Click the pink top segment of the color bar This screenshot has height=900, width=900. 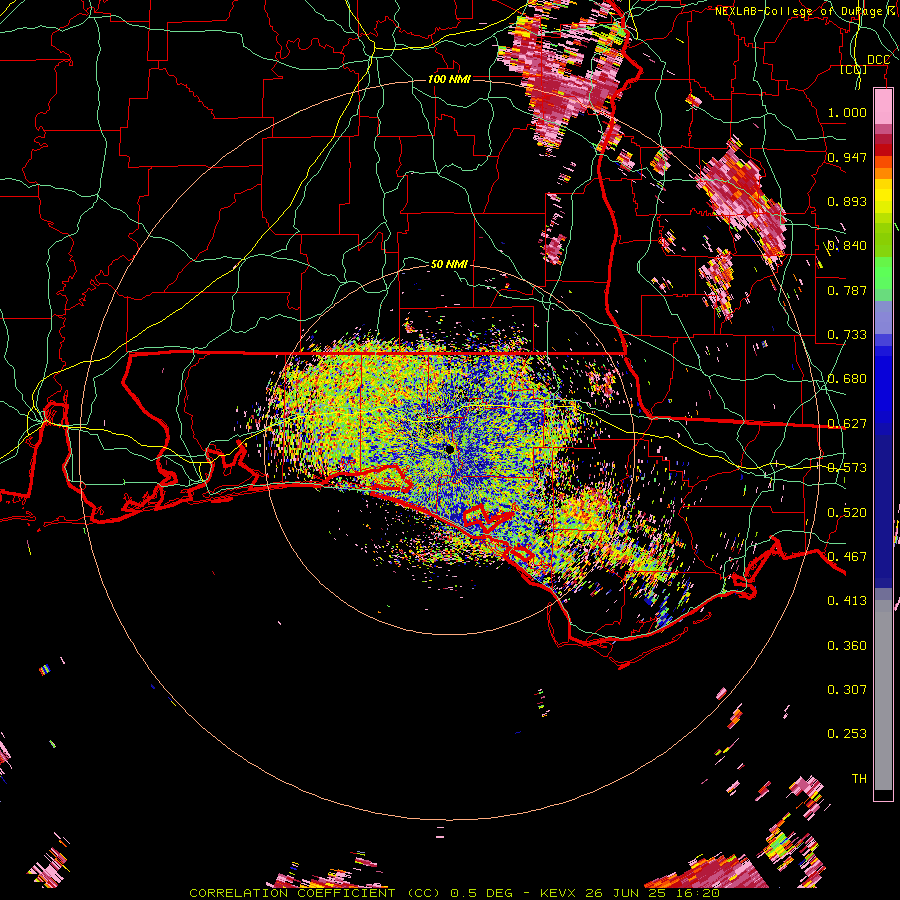click(883, 106)
